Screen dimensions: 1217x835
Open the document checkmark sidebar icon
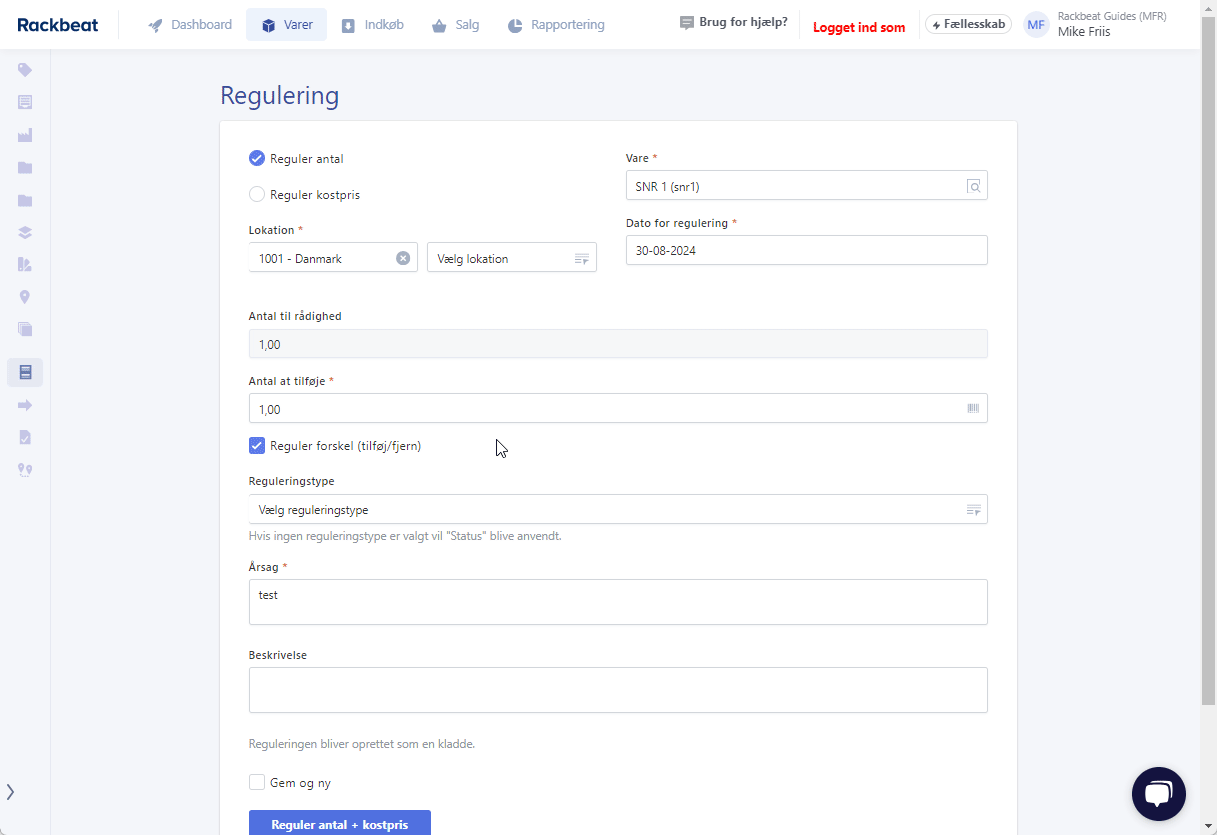25,437
